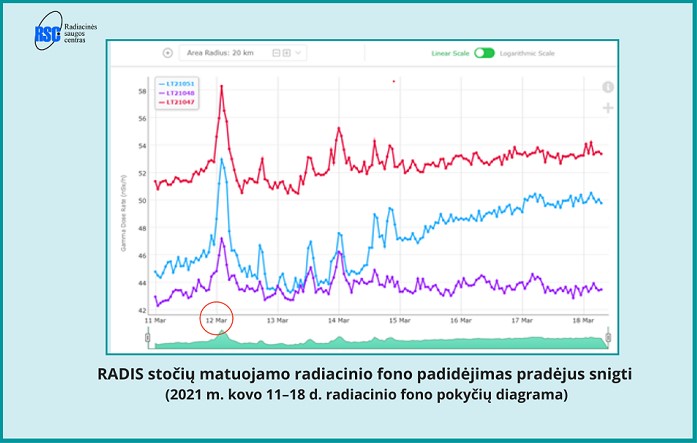Toggle LT21048 series in the legend
The image size is (697, 443).
[175, 92]
